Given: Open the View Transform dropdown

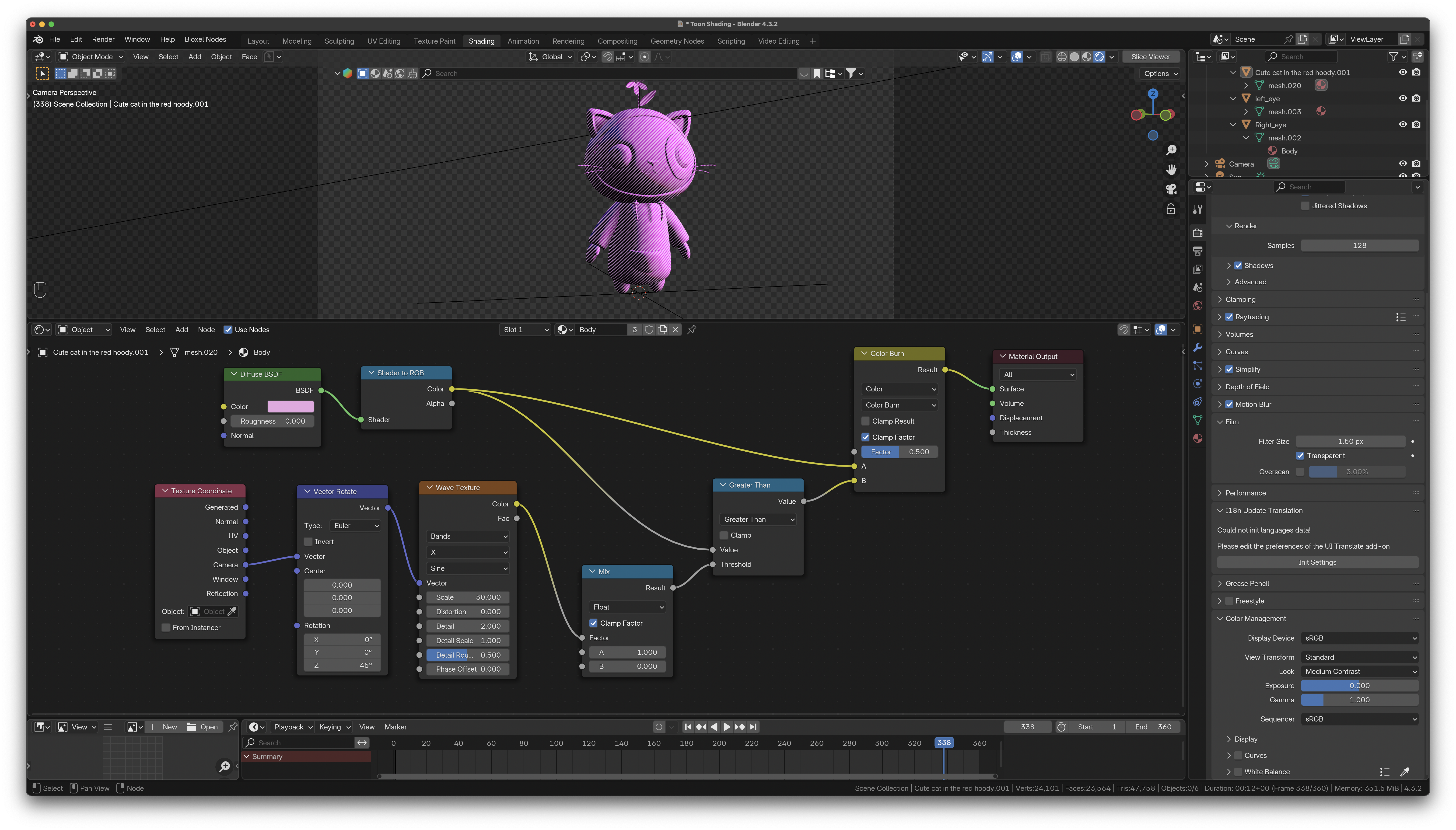Looking at the screenshot, I should pyautogui.click(x=1360, y=657).
